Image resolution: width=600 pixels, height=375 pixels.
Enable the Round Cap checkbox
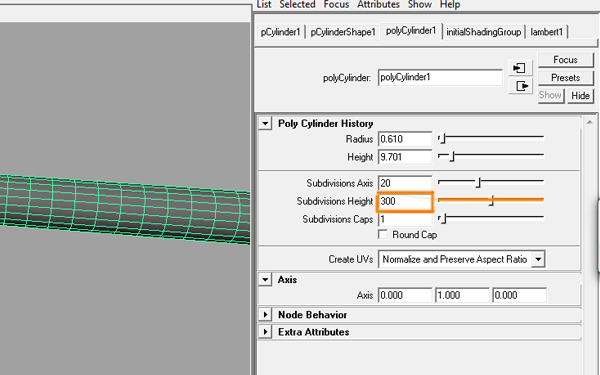[x=383, y=234]
